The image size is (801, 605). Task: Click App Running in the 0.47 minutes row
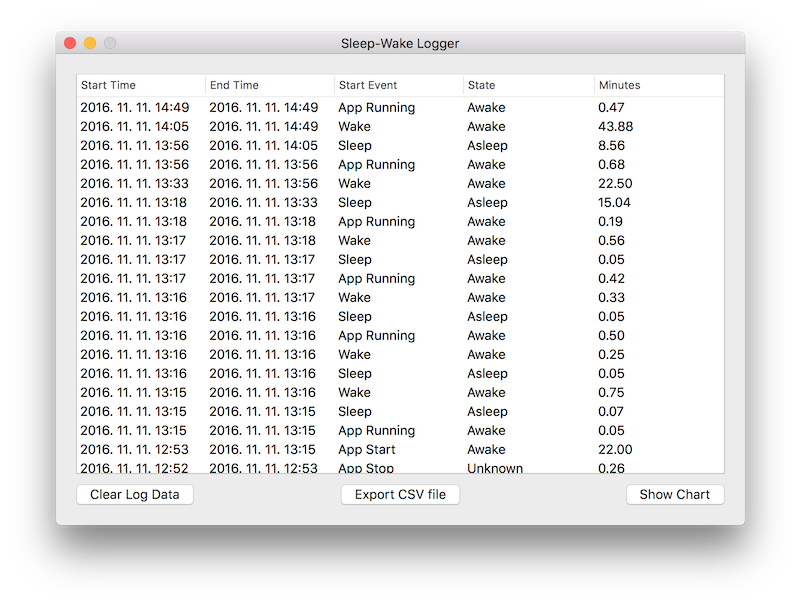point(376,108)
